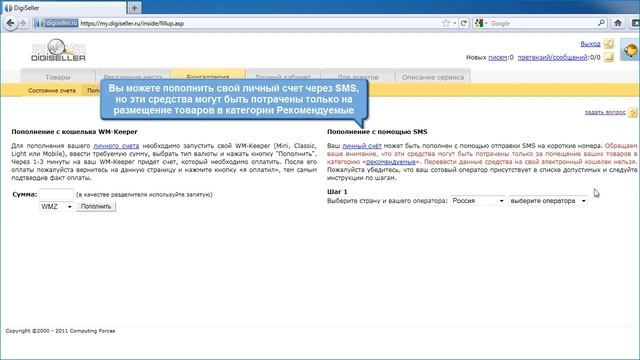Click the Copyright Computing Forces footer text

coord(60,331)
